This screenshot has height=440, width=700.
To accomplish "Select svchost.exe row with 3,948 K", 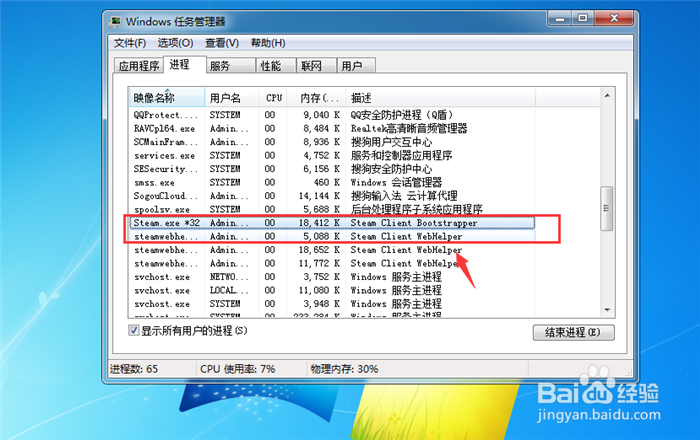I will point(332,303).
